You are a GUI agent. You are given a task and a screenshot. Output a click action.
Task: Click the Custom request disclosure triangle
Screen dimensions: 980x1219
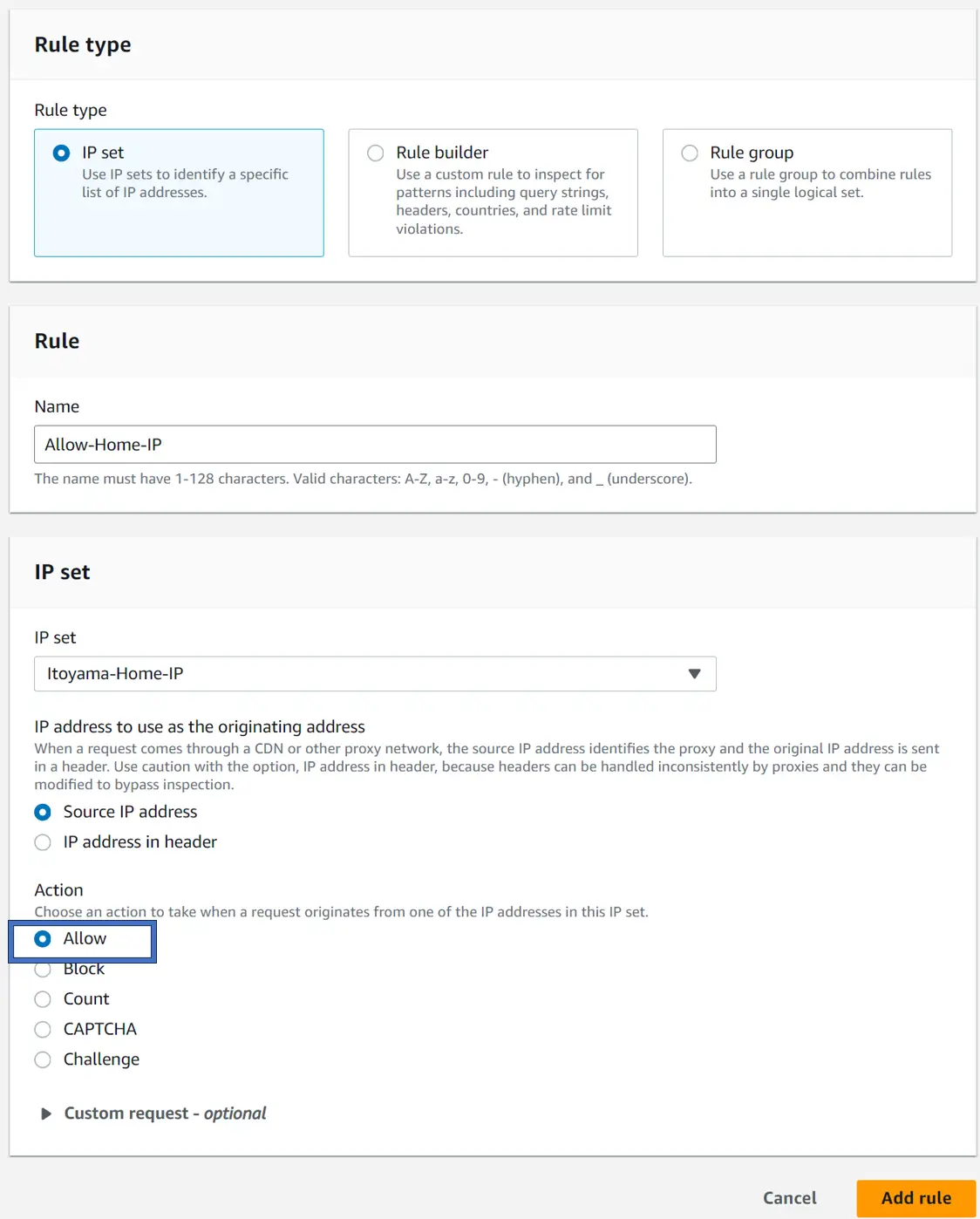pyautogui.click(x=45, y=1113)
